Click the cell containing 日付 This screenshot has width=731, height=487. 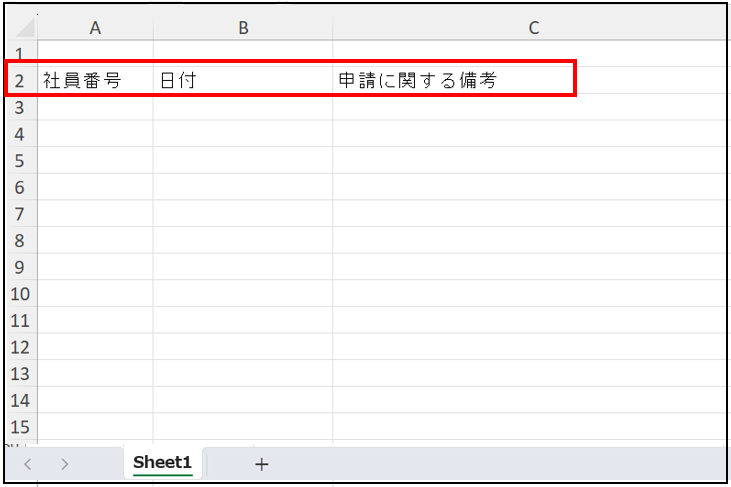[x=243, y=80]
